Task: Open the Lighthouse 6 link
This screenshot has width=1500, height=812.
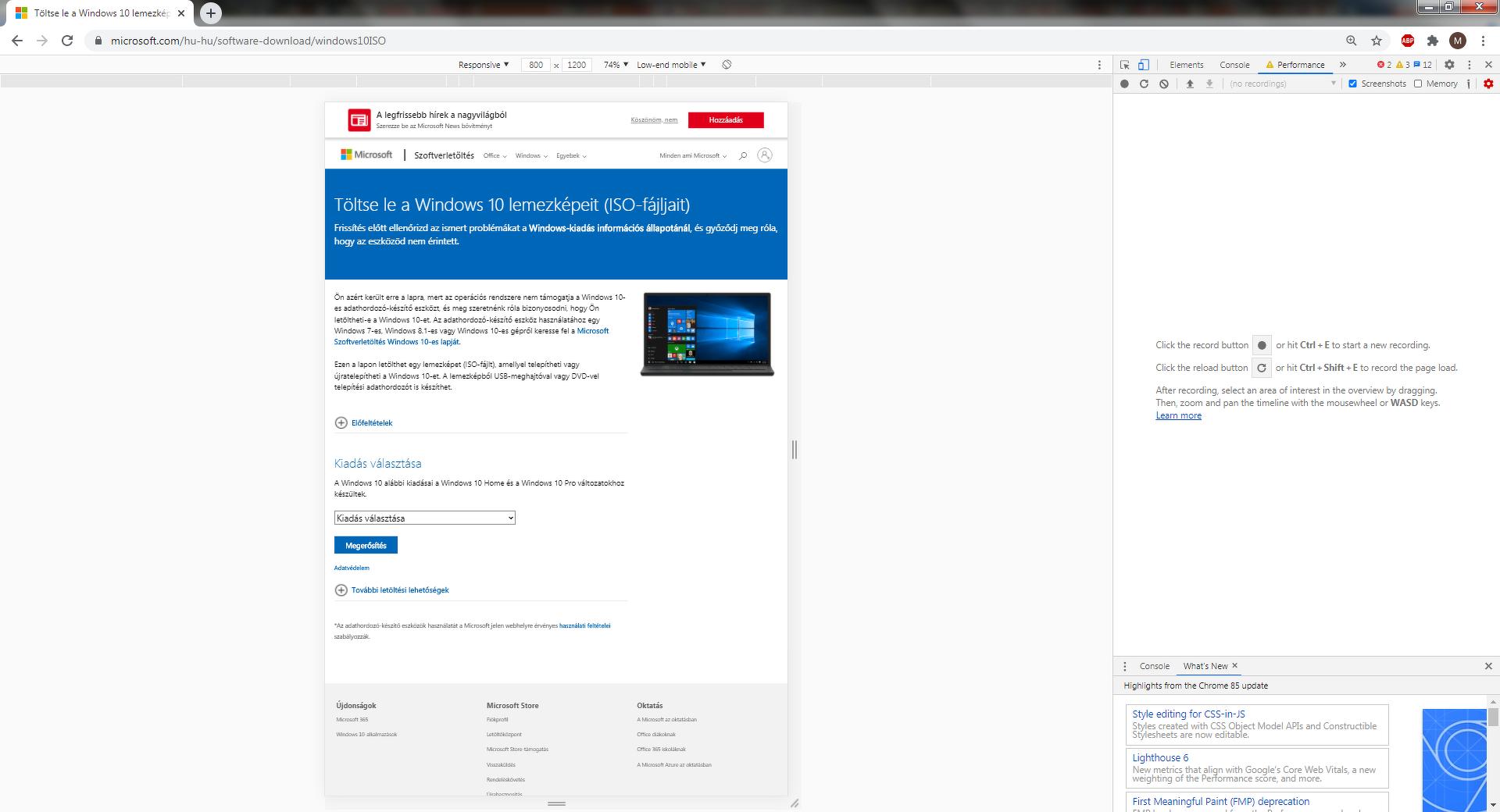Action: point(1160,758)
